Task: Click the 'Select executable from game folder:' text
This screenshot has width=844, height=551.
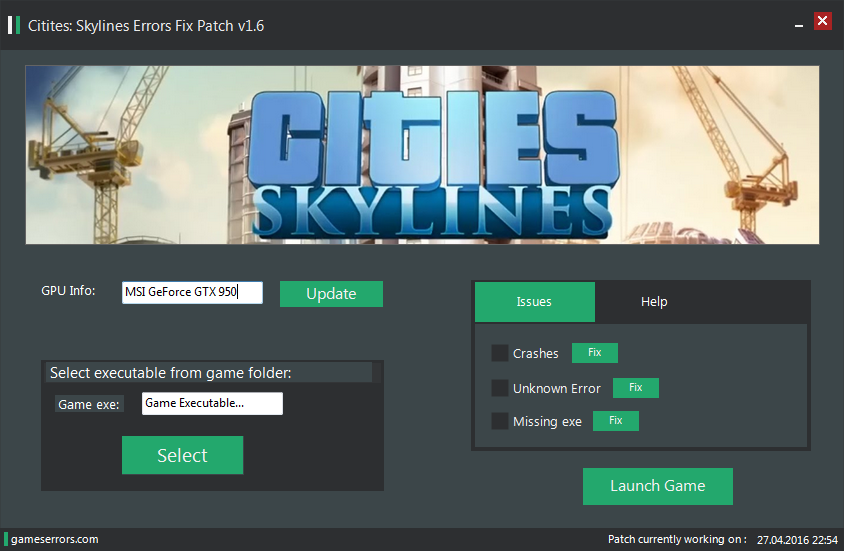Action: point(171,373)
